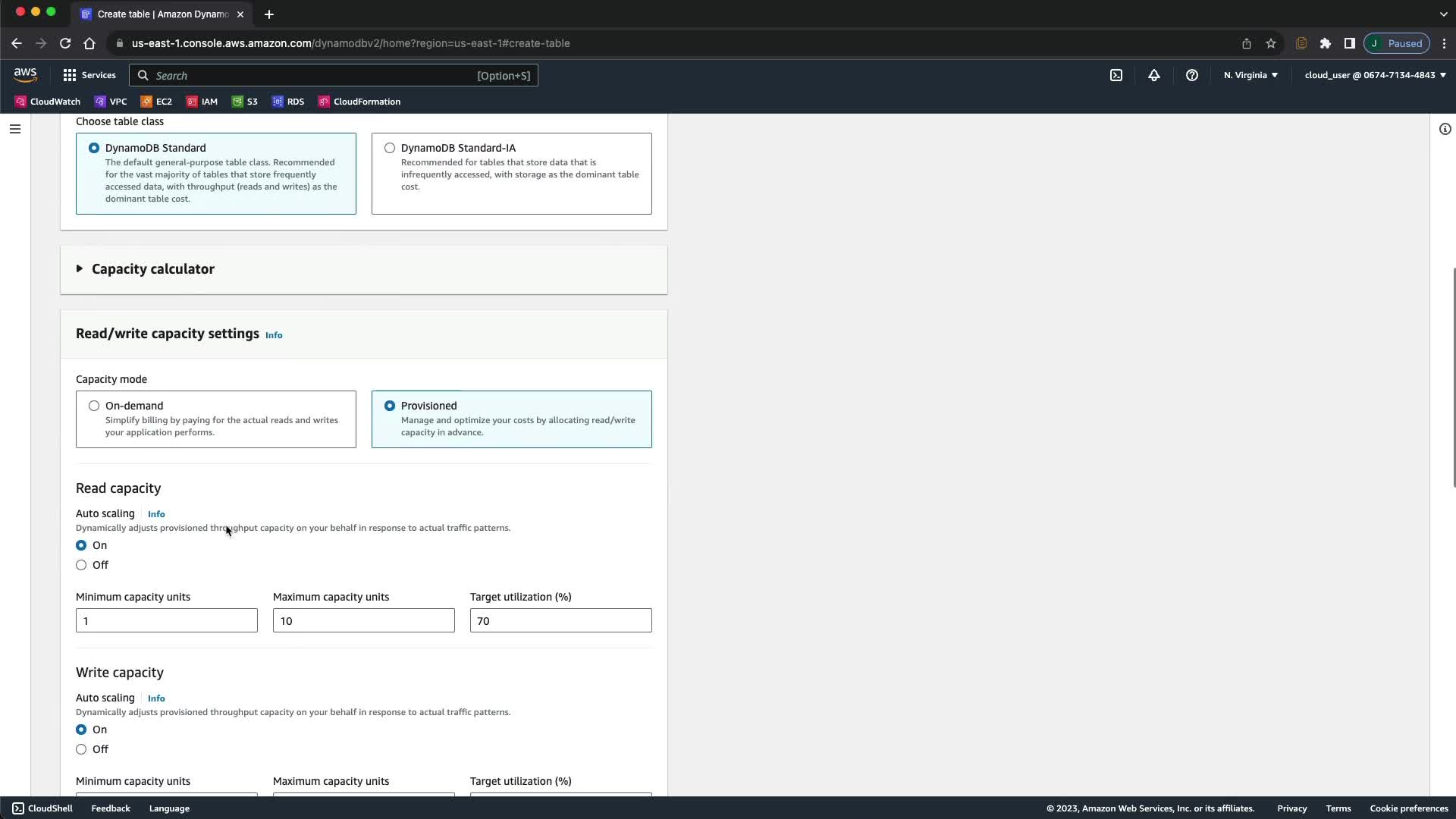1456x819 pixels.
Task: Turn off Read capacity auto scaling
Action: [81, 565]
